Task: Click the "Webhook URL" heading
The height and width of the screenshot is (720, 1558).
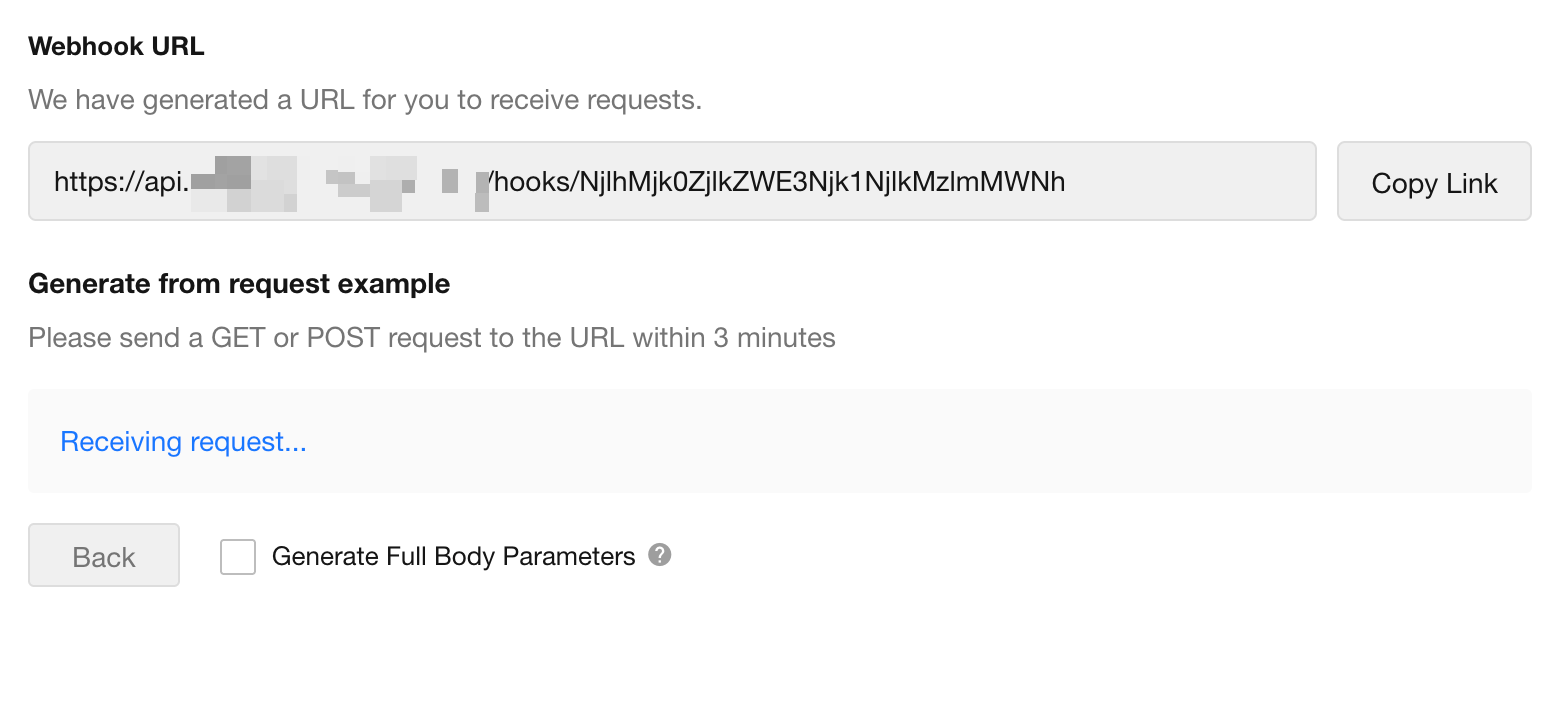Action: click(x=116, y=46)
